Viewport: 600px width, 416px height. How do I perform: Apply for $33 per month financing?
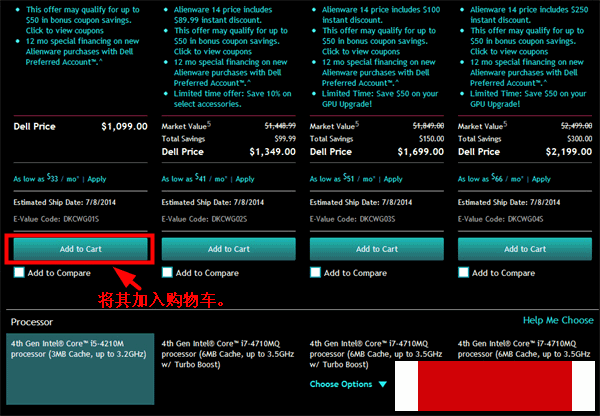97,179
